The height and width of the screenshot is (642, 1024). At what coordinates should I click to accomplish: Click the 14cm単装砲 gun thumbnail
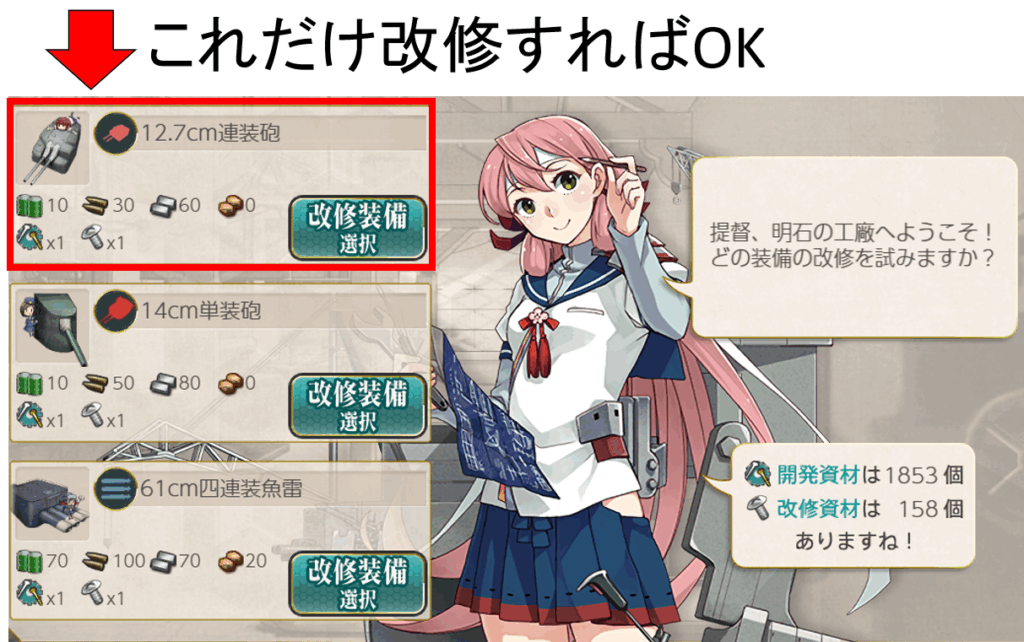coord(53,327)
